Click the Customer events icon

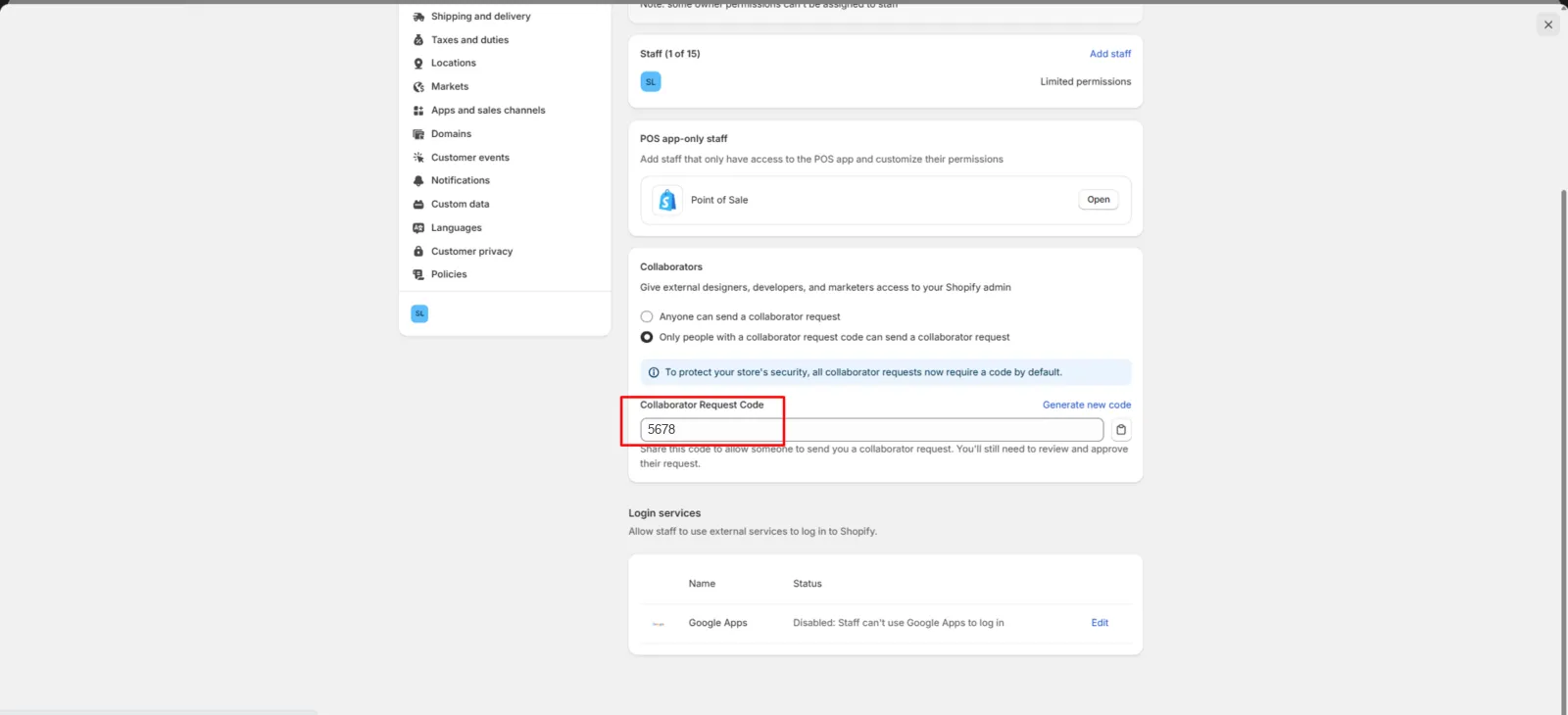(418, 158)
